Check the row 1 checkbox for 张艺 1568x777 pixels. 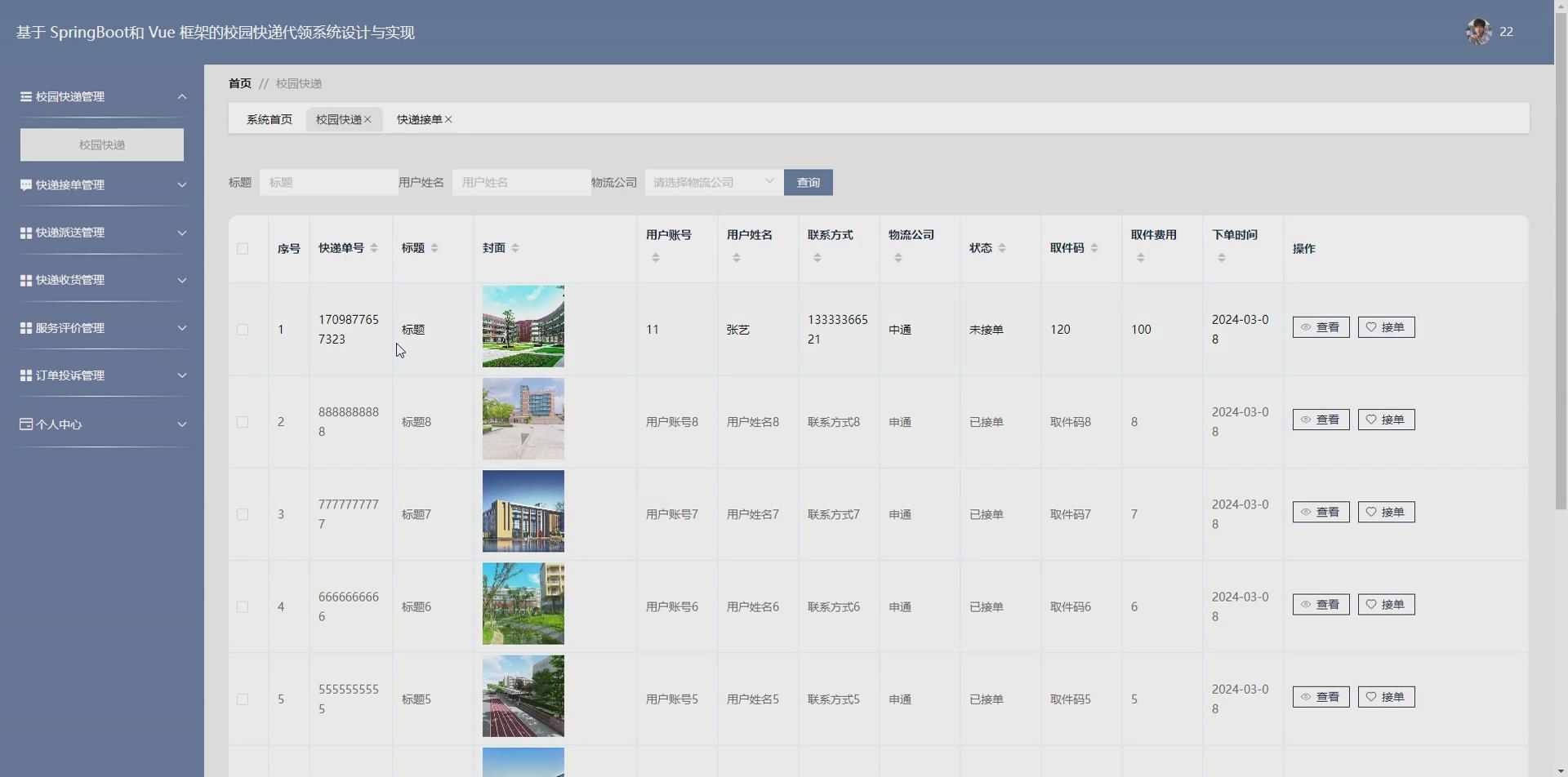click(x=243, y=330)
